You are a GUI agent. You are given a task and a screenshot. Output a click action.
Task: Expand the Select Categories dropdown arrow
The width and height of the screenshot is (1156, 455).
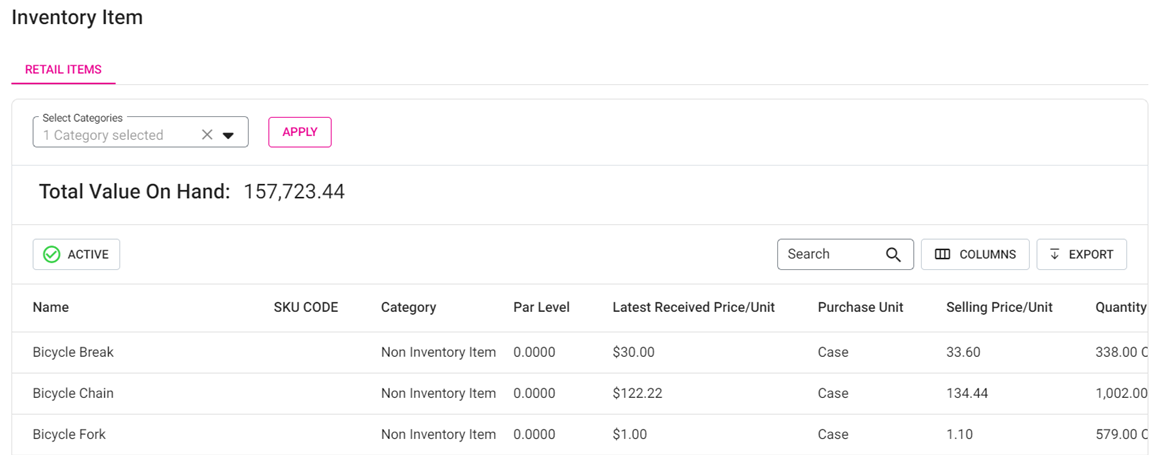coord(228,136)
